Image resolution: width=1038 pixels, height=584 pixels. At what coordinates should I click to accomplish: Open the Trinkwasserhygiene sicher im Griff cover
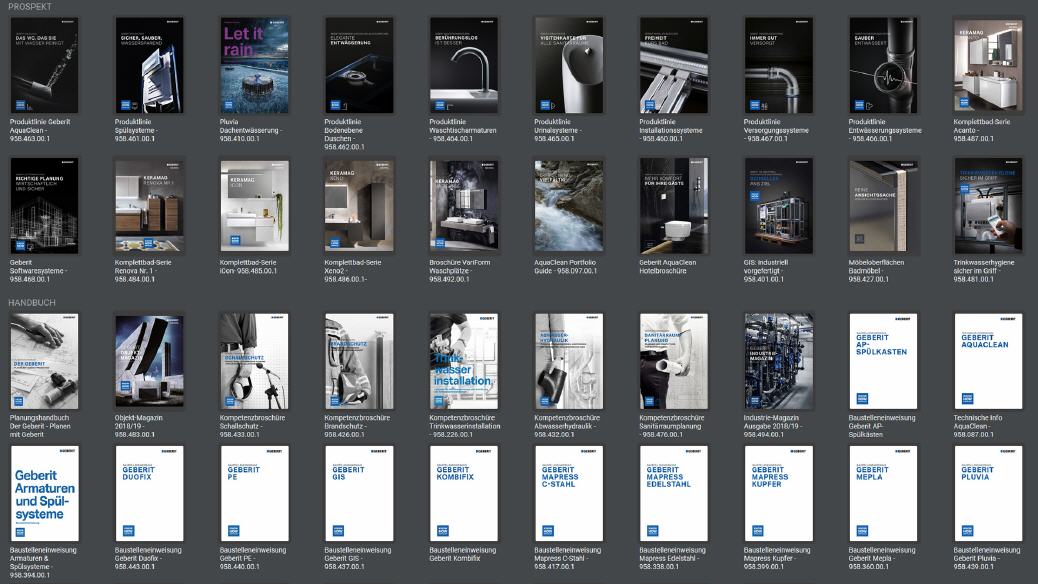[x=988, y=206]
